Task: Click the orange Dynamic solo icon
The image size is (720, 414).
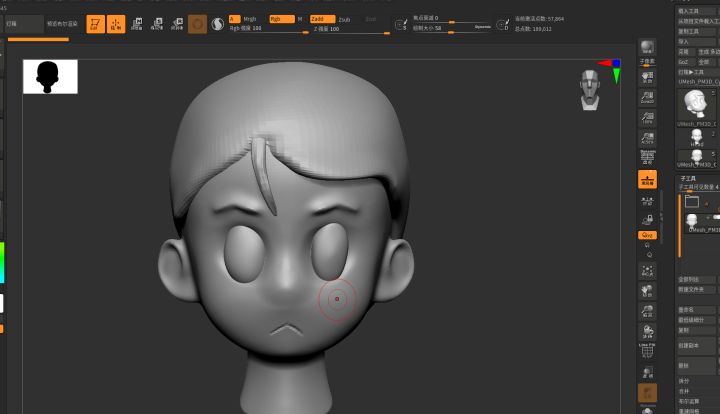Action: coord(647,393)
